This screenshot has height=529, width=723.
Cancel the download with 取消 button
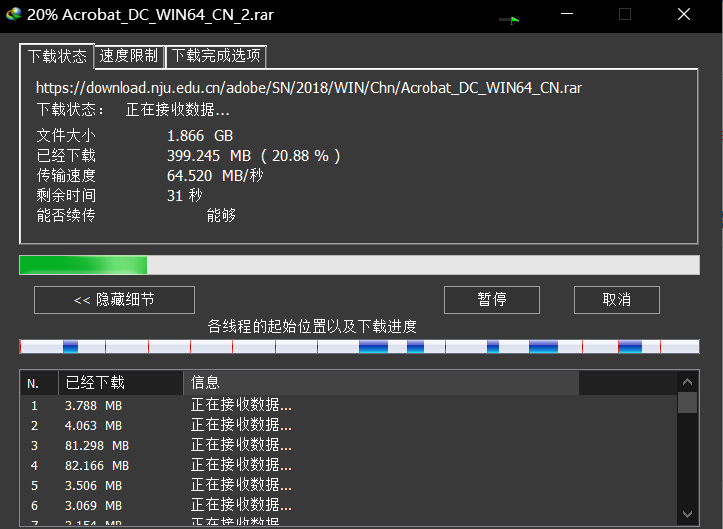tap(616, 300)
